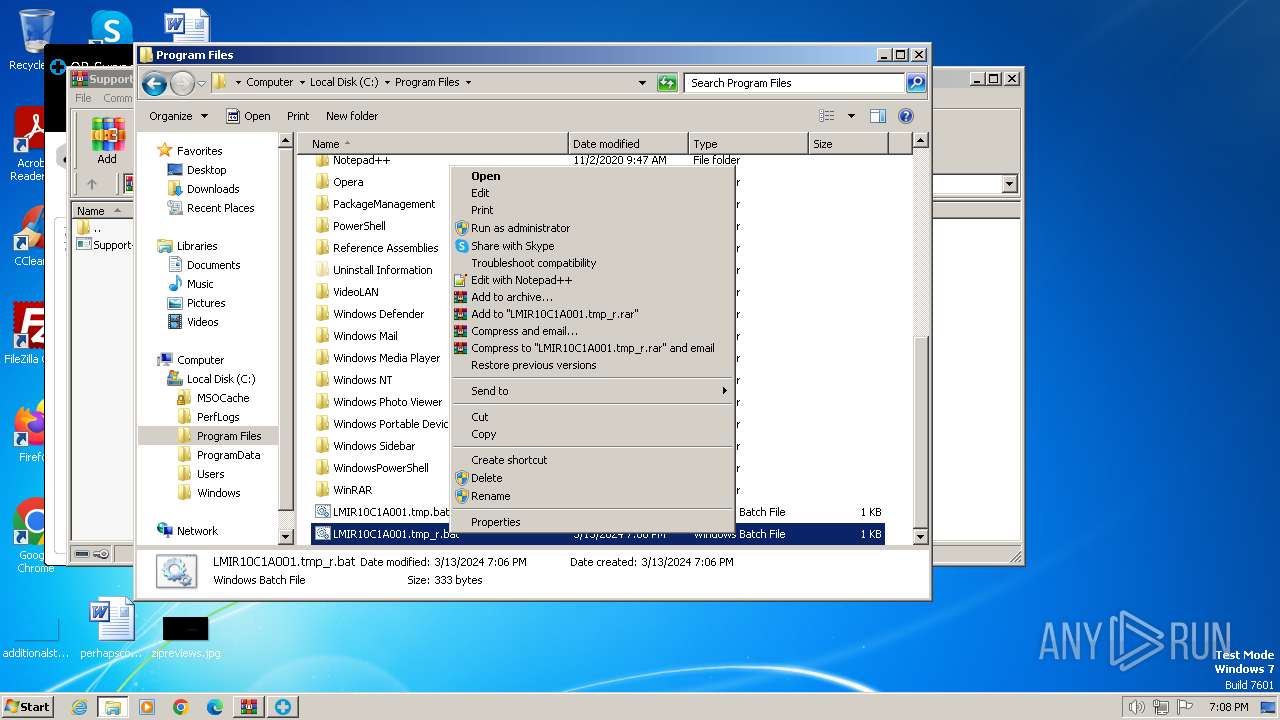Open the Action Center flag tray icon
The height and width of the screenshot is (720, 1280).
(x=1186, y=707)
